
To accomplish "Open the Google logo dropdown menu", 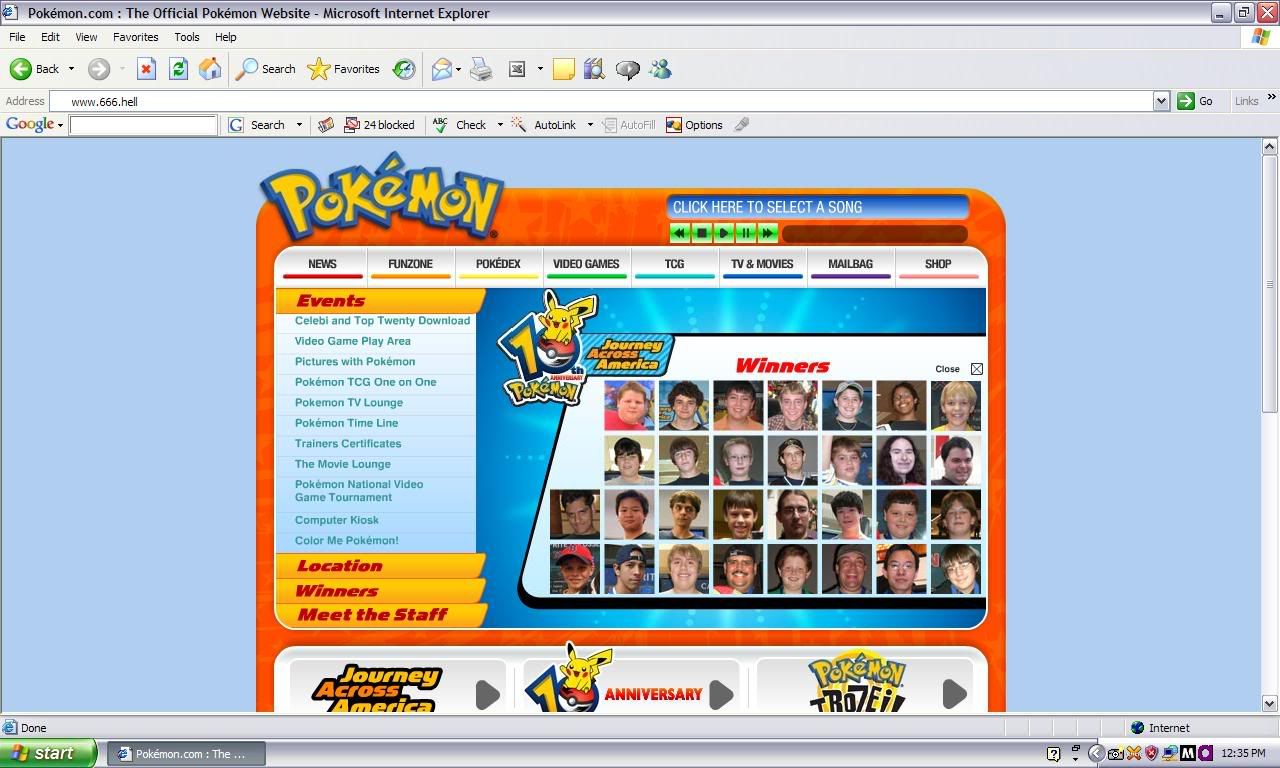I will (x=60, y=125).
